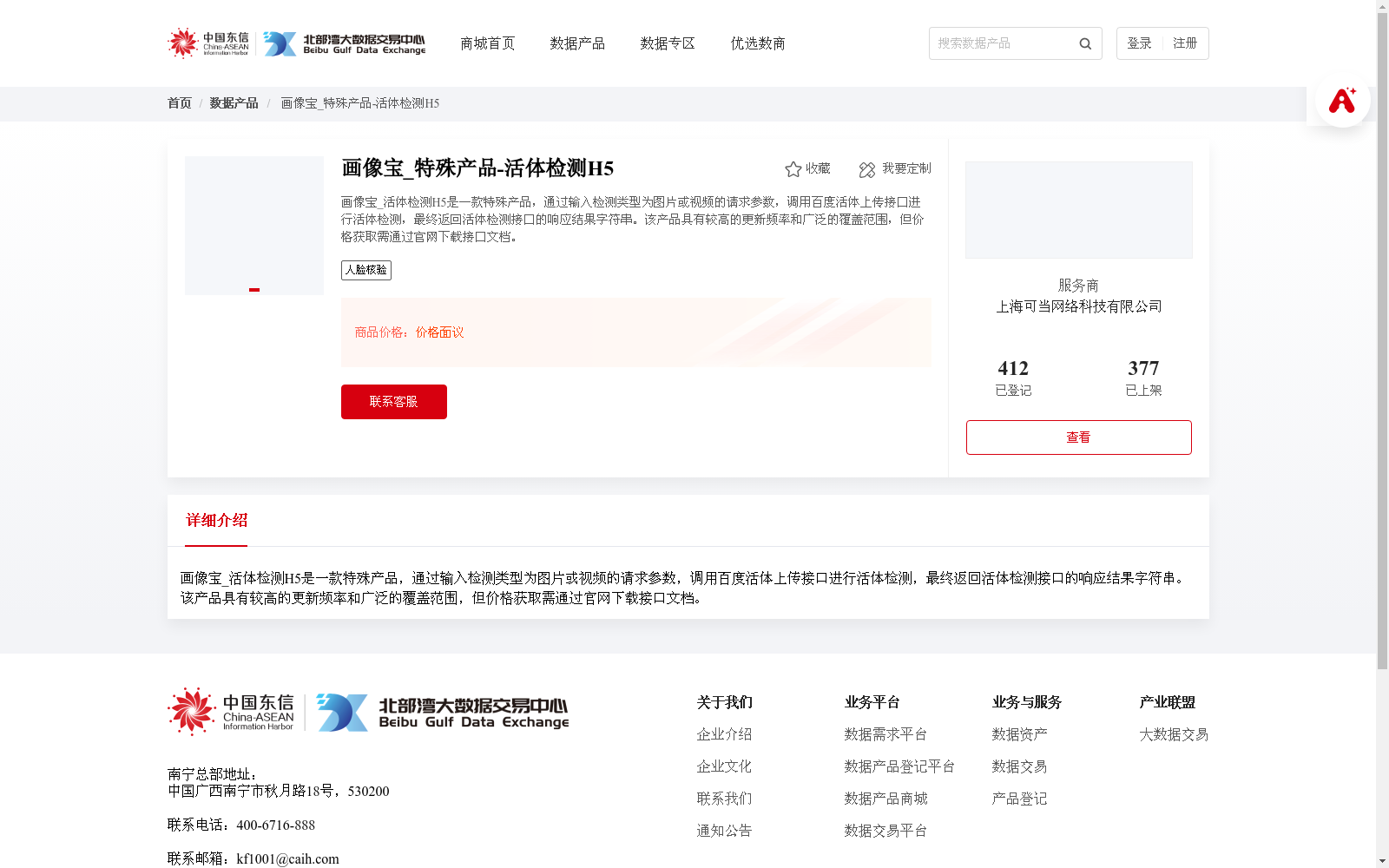Open the footer link 联系我们
Viewport: 1389px width, 868px height.
(x=724, y=799)
